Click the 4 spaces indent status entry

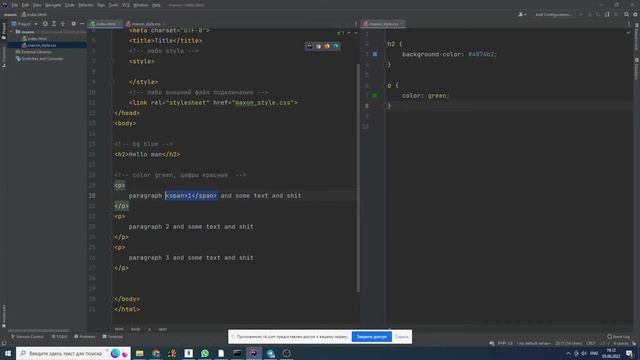[x=621, y=344]
